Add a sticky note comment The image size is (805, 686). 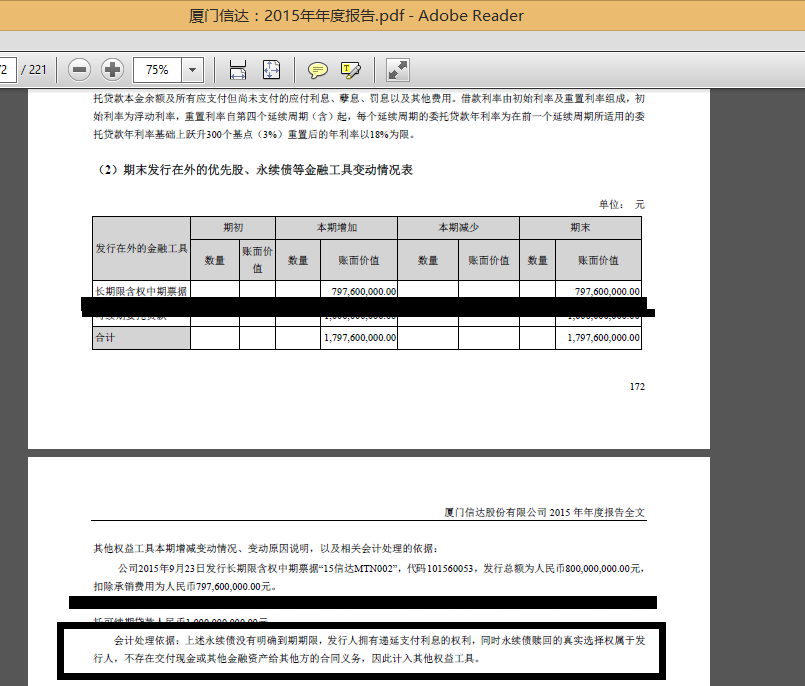tap(318, 70)
